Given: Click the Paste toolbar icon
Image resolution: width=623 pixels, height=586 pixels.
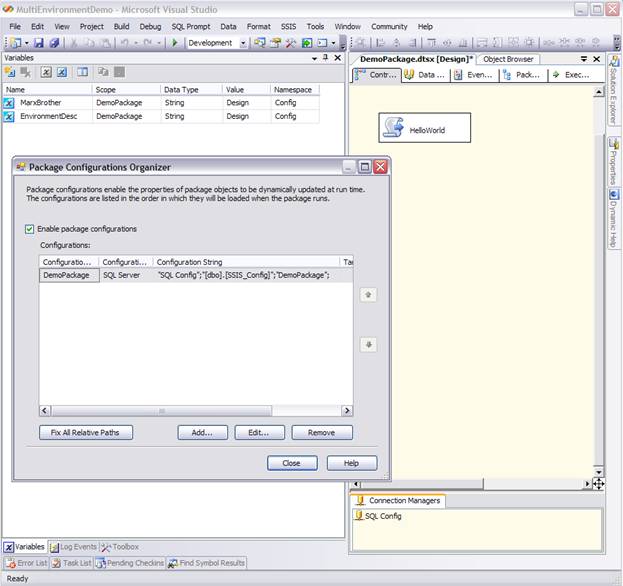Looking at the screenshot, I should [106, 43].
